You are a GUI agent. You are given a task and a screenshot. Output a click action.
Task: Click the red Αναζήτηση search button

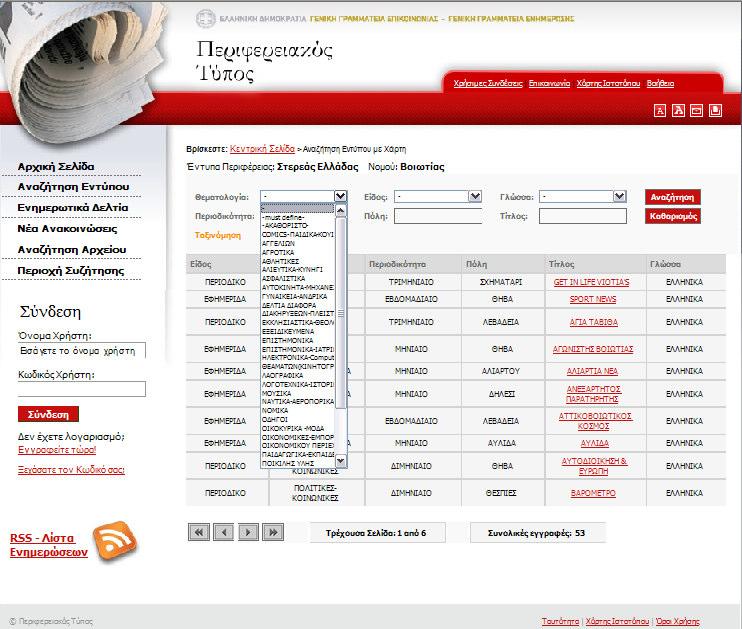tap(672, 197)
